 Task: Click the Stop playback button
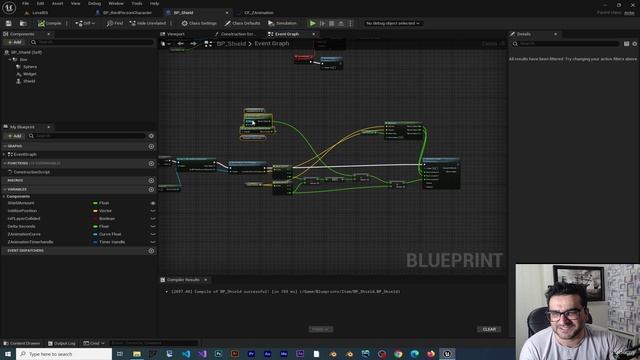point(332,23)
